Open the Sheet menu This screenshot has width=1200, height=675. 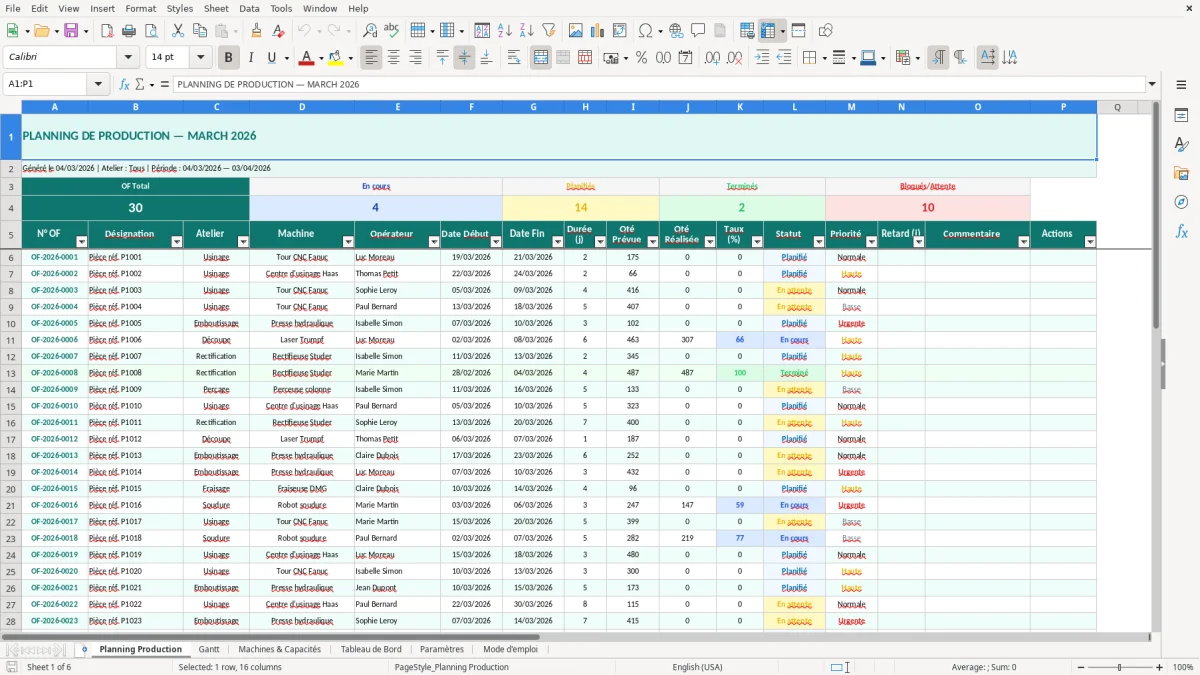coord(216,8)
